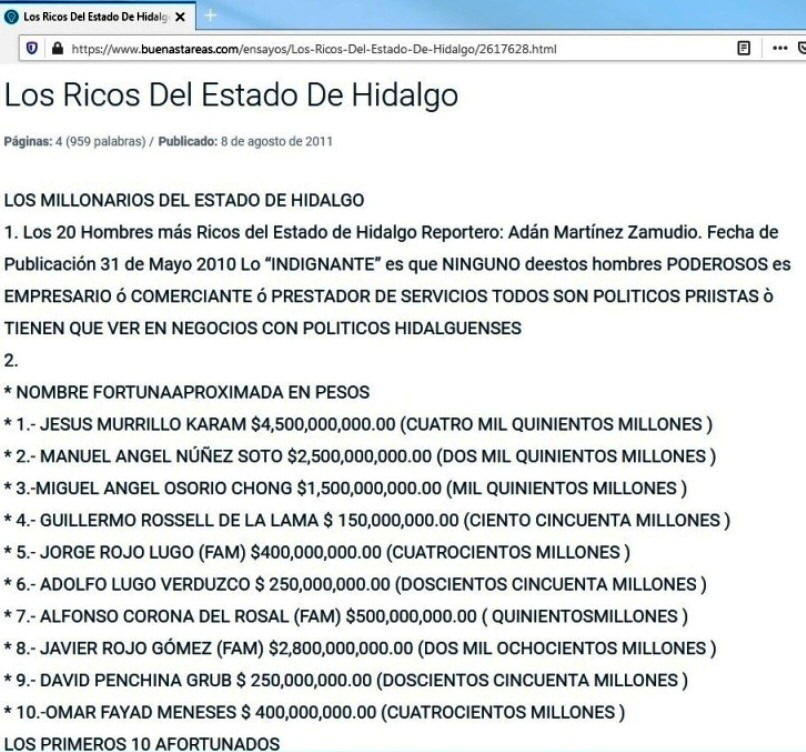Click the Los Ricos tab favicon
This screenshot has height=752, width=806.
tap(11, 17)
